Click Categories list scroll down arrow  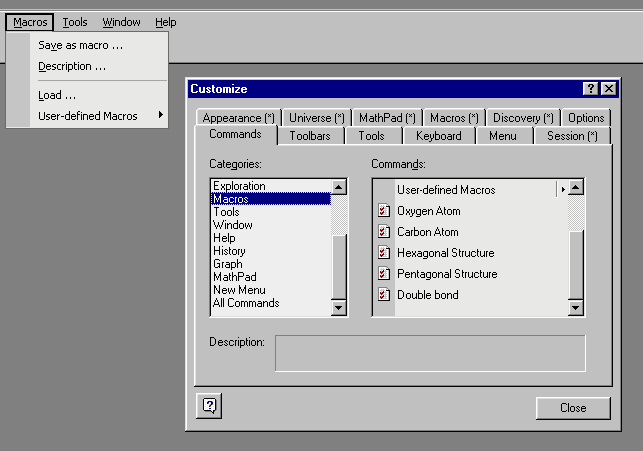pos(339,307)
